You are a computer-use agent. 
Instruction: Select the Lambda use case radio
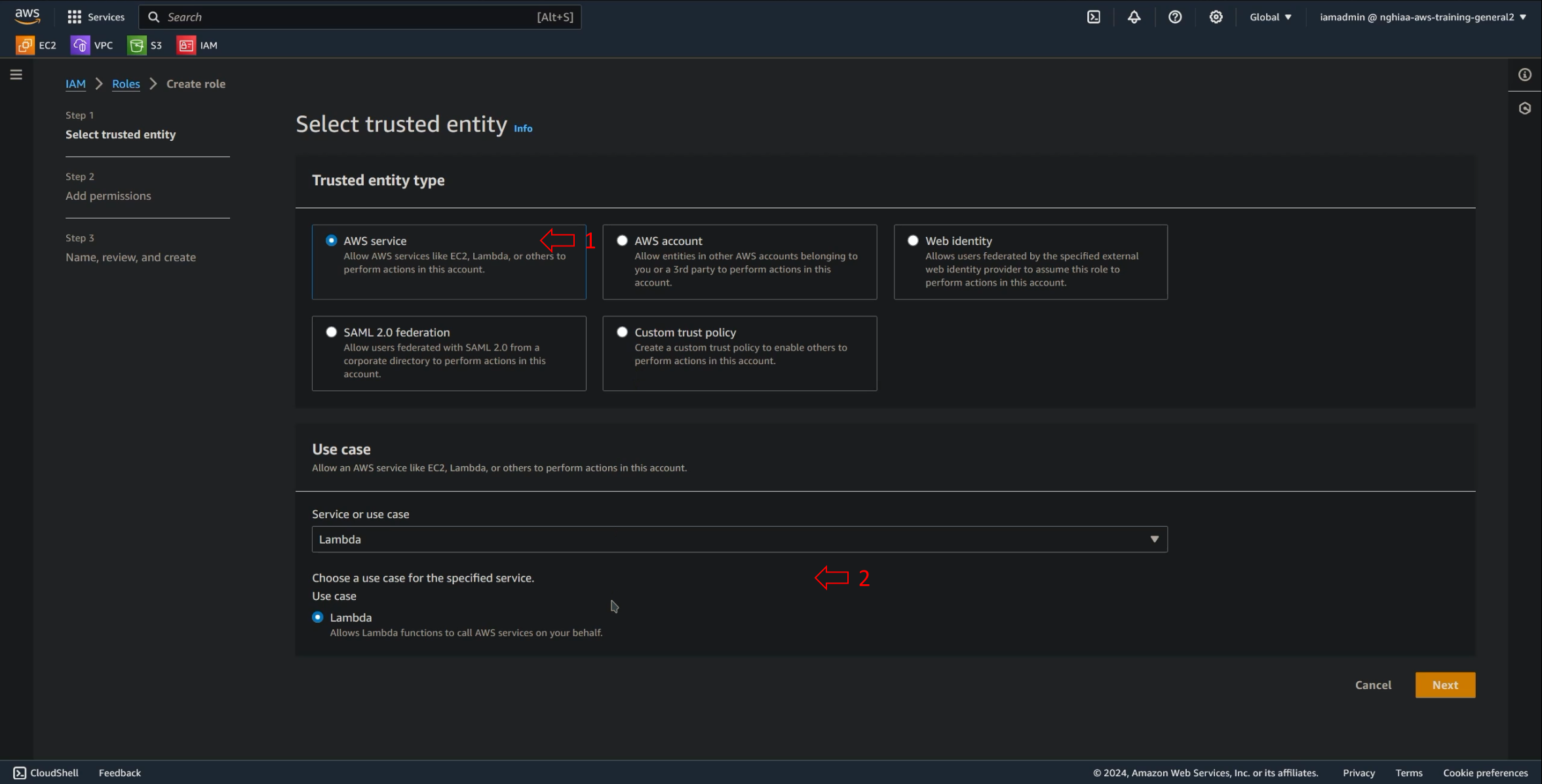click(x=318, y=618)
